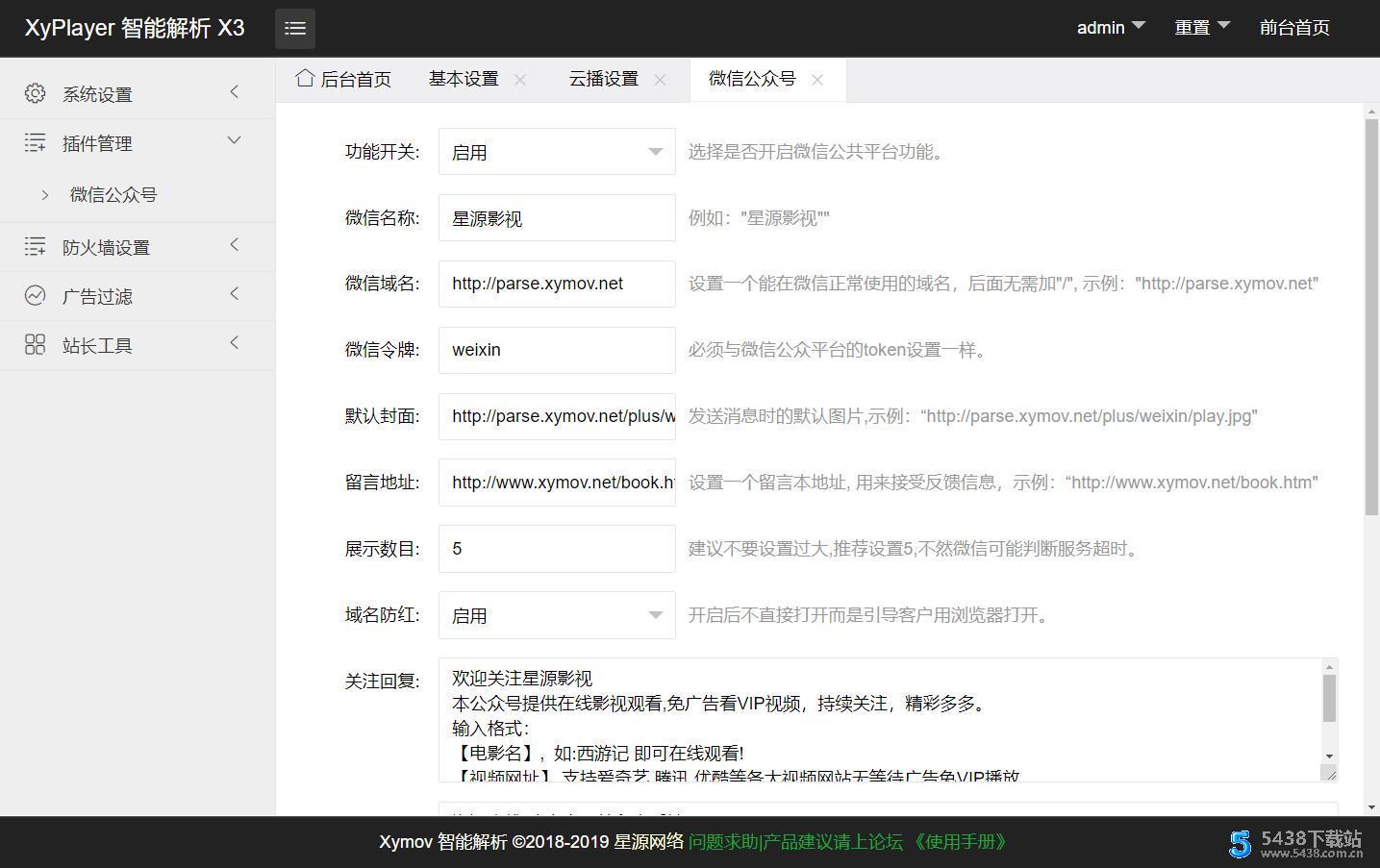Open the 域名防红 dropdown

pyautogui.click(x=557, y=615)
